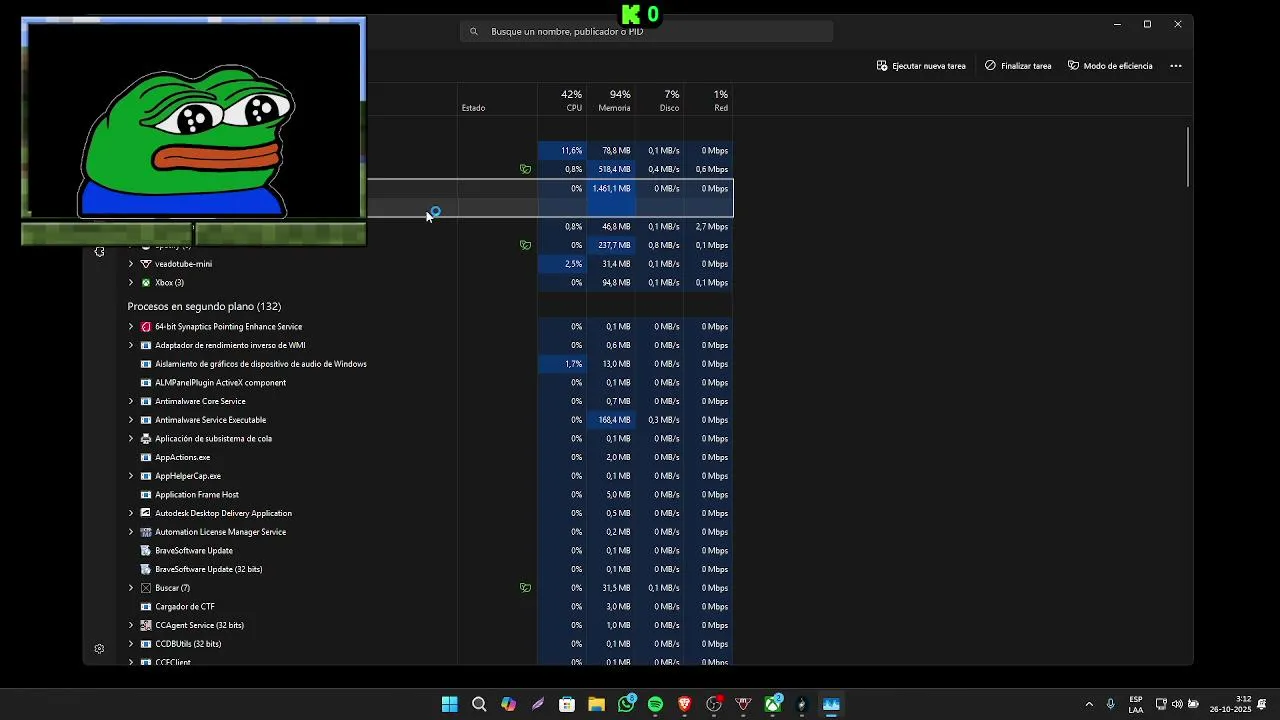Image resolution: width=1280 pixels, height=720 pixels.
Task: Click the search magnifier icon in the search box
Action: 474,32
